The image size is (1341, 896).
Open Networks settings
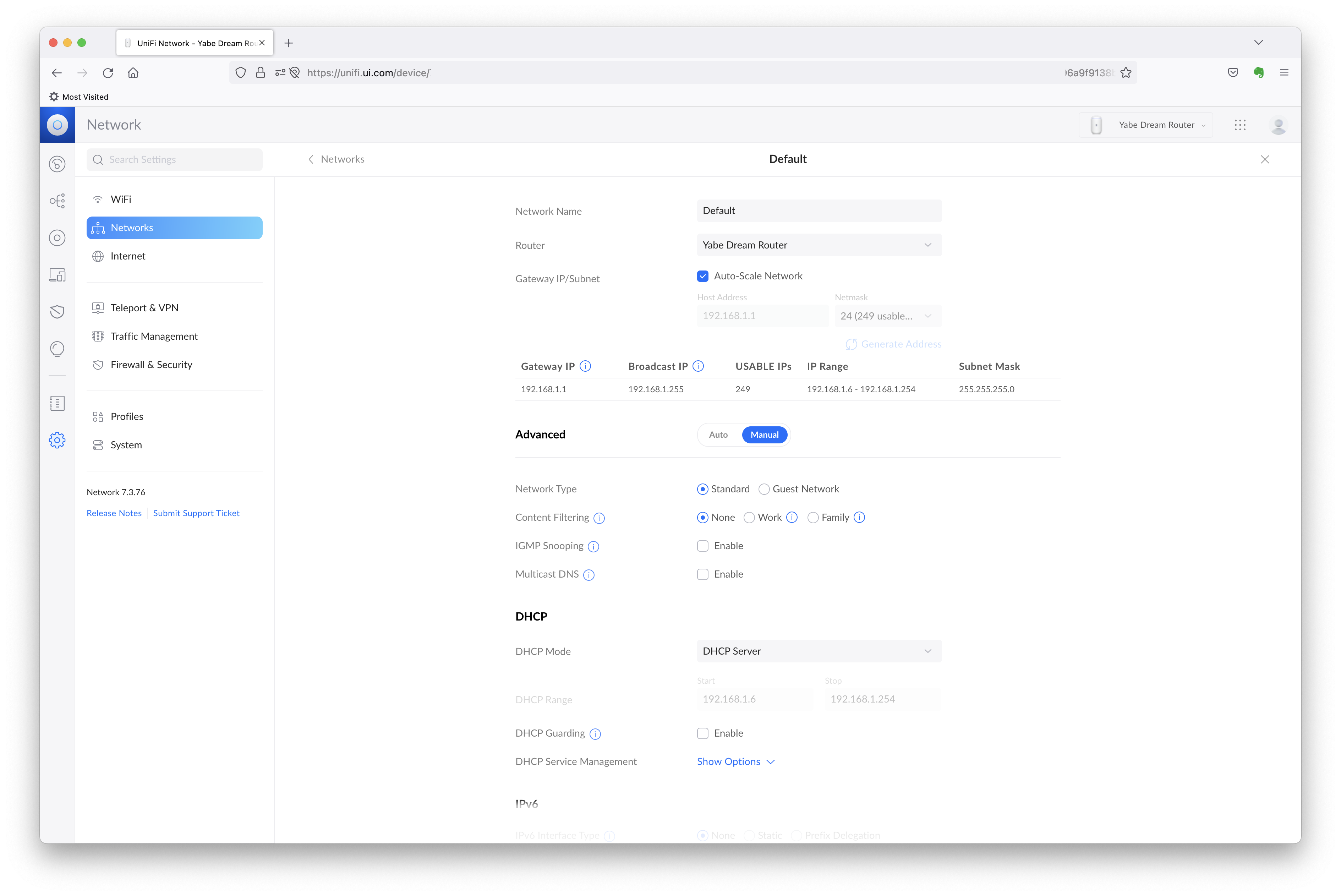pos(174,228)
